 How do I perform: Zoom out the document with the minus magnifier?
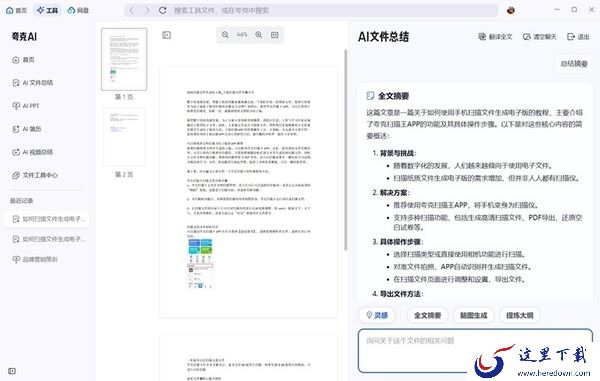(x=225, y=35)
